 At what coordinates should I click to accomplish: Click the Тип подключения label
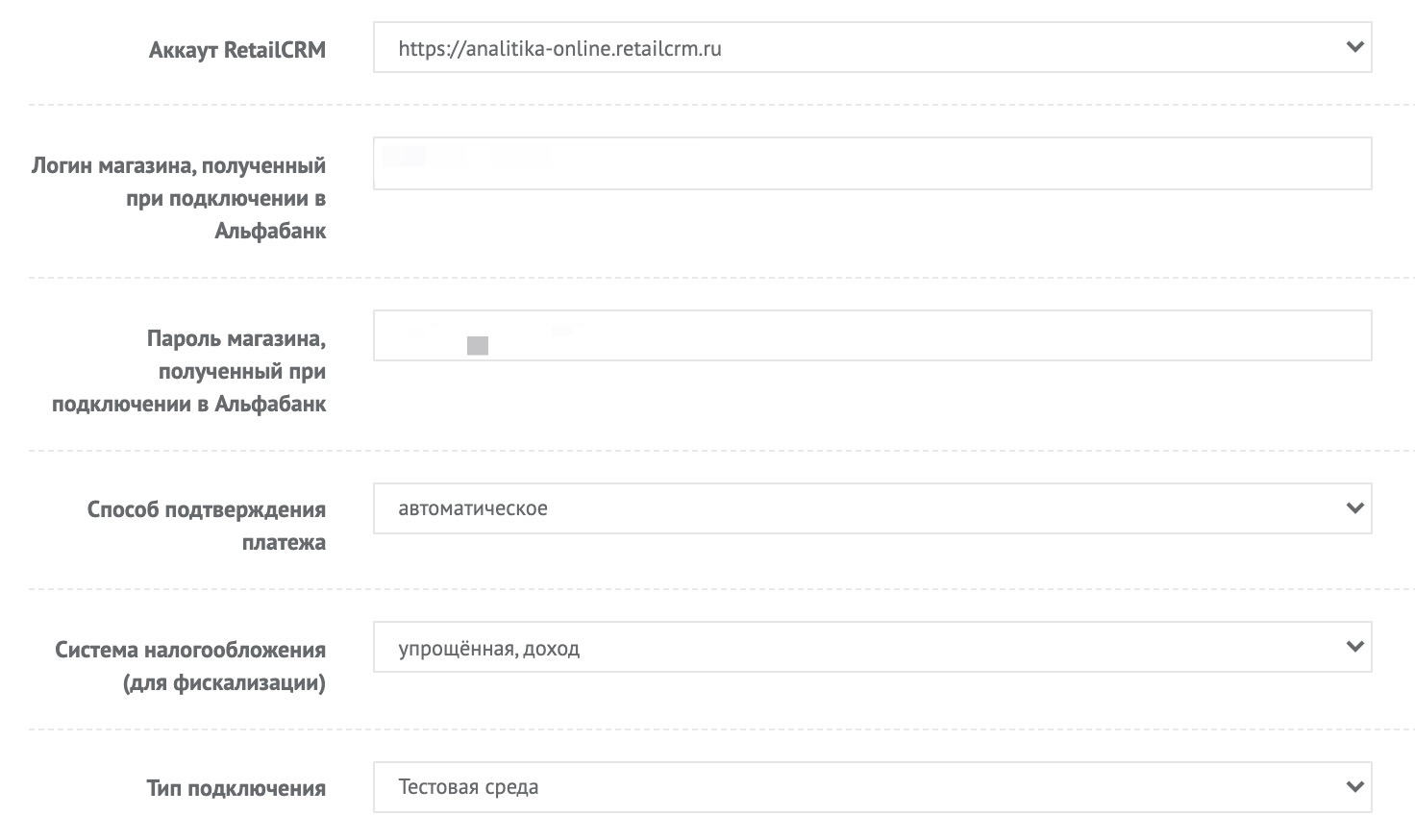pos(236,788)
